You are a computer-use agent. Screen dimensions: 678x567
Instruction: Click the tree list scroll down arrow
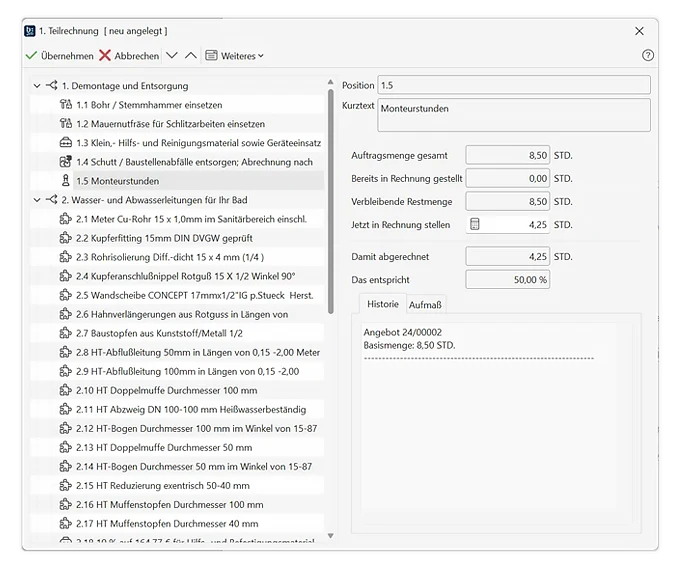click(330, 535)
